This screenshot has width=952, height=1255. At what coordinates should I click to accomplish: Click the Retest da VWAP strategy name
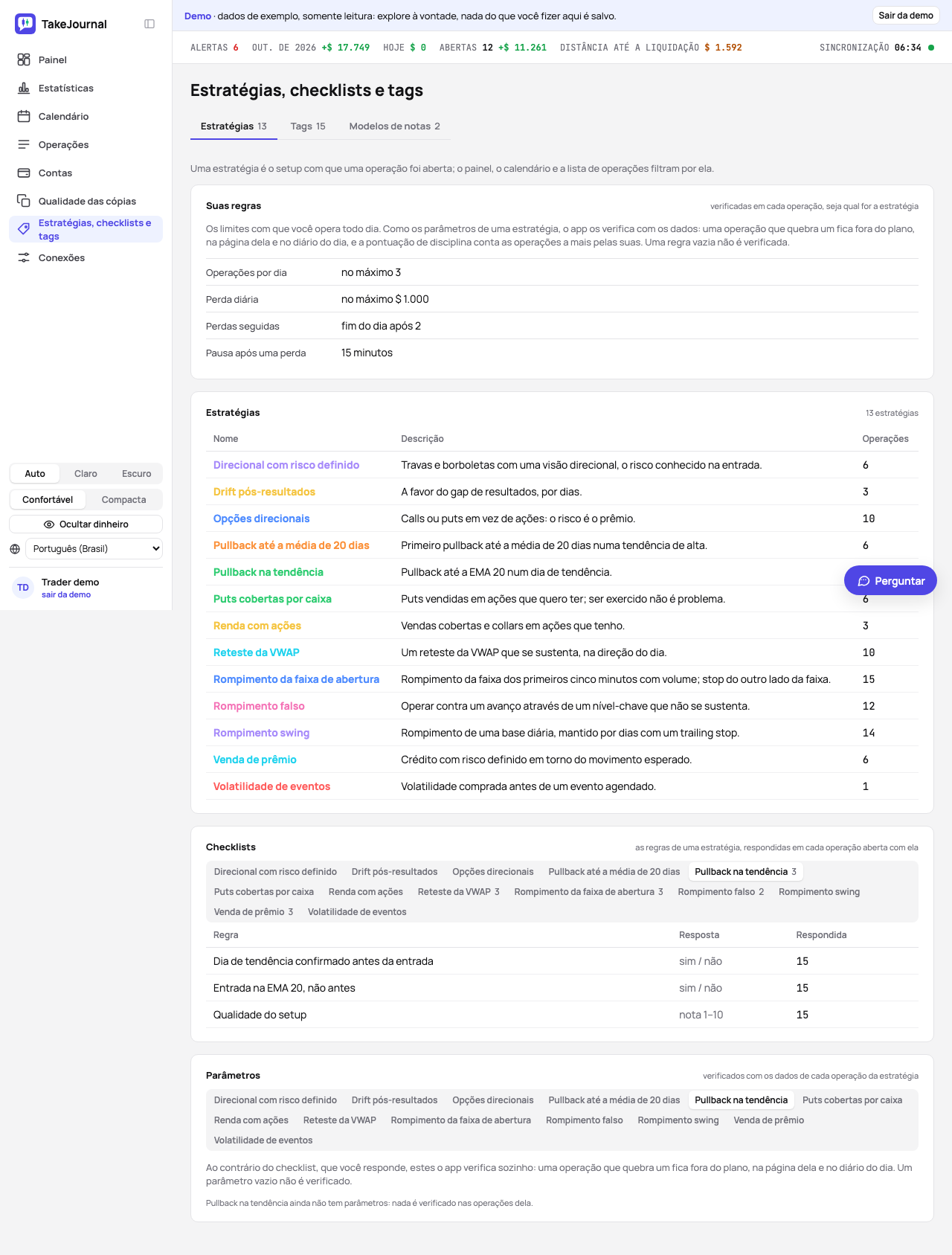pos(256,652)
